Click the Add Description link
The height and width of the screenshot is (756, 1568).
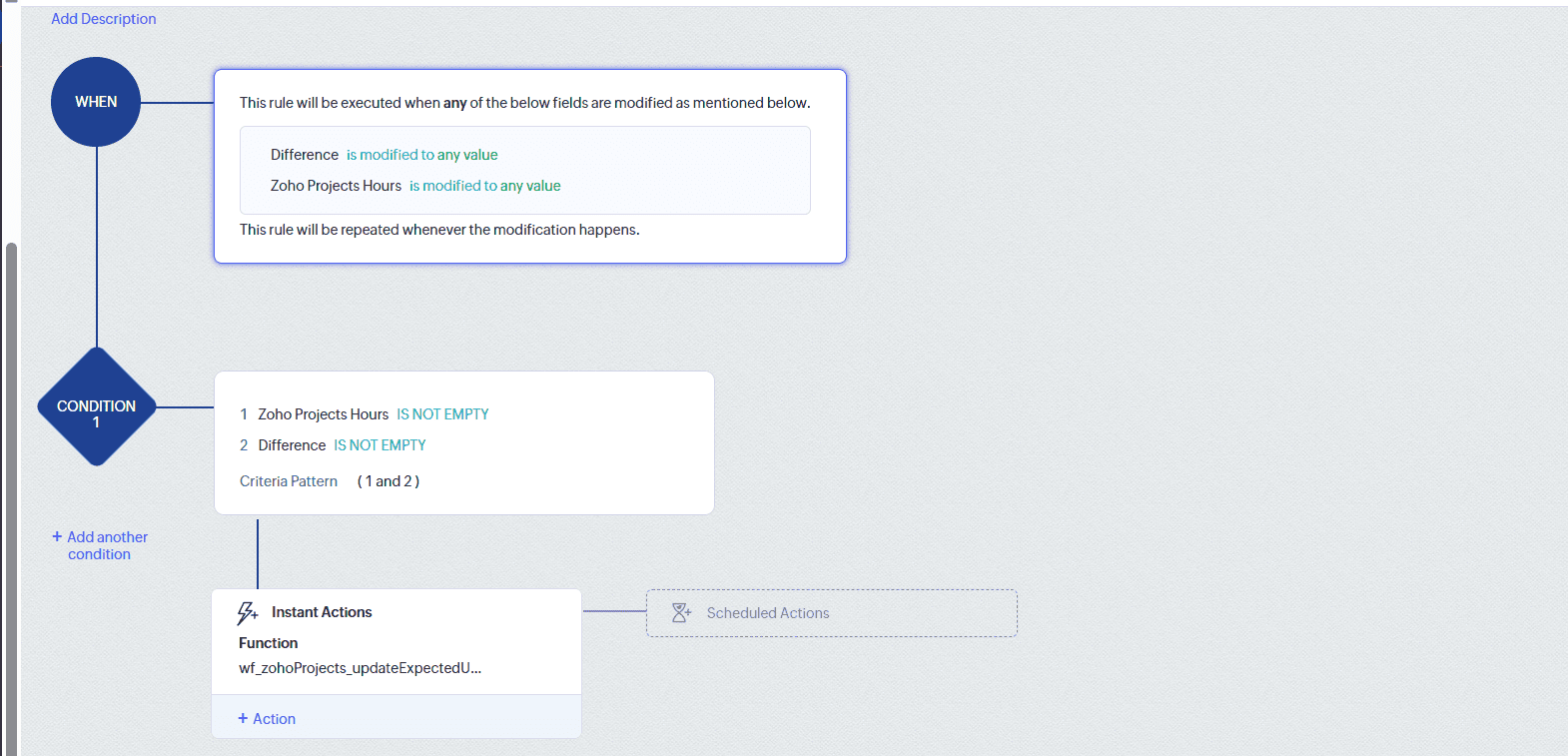103,19
